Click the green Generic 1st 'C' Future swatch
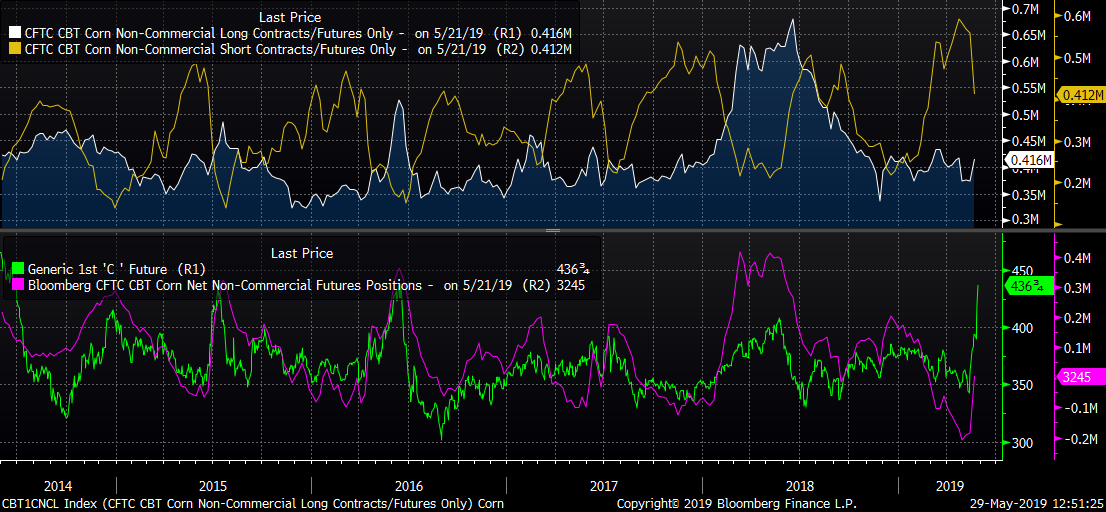The width and height of the screenshot is (1106, 512). [15, 269]
